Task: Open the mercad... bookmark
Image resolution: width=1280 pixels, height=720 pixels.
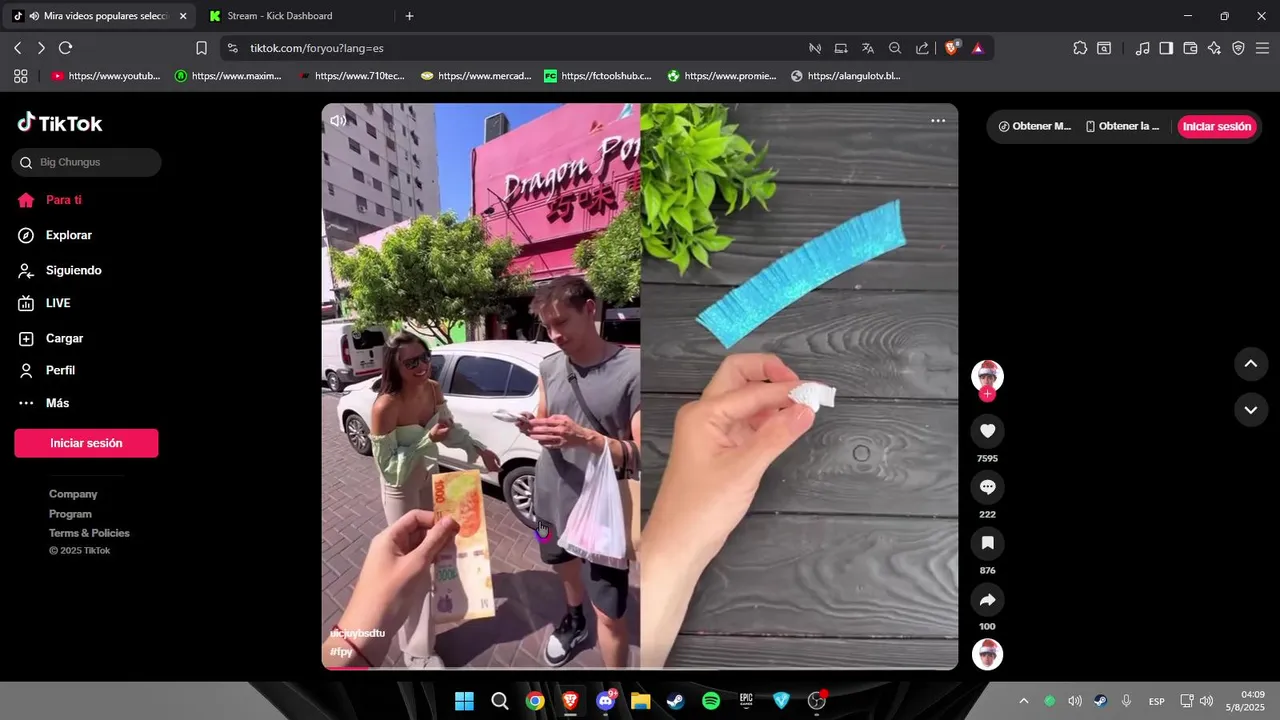Action: 476,76
